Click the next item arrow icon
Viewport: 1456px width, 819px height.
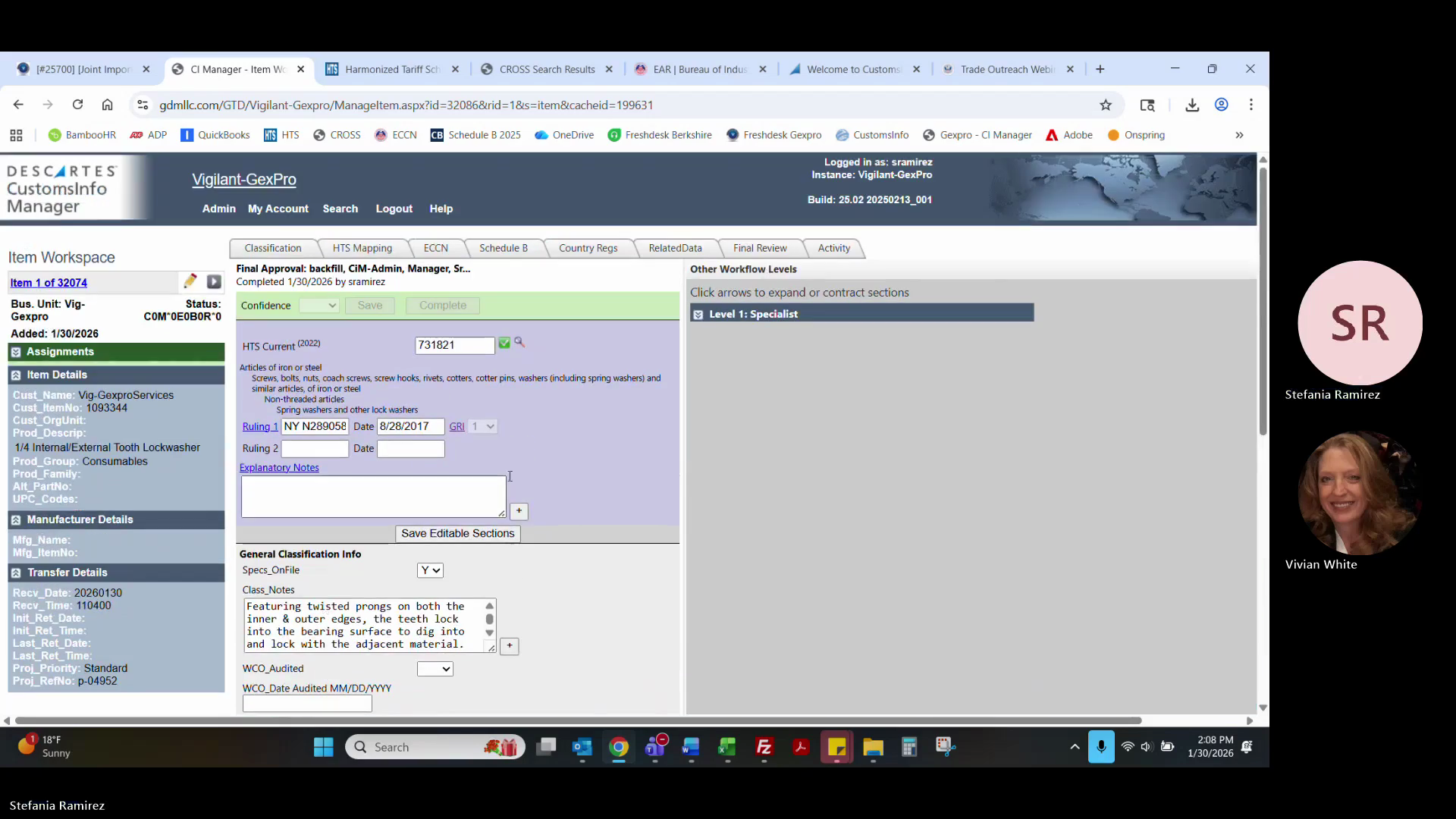coord(214,282)
